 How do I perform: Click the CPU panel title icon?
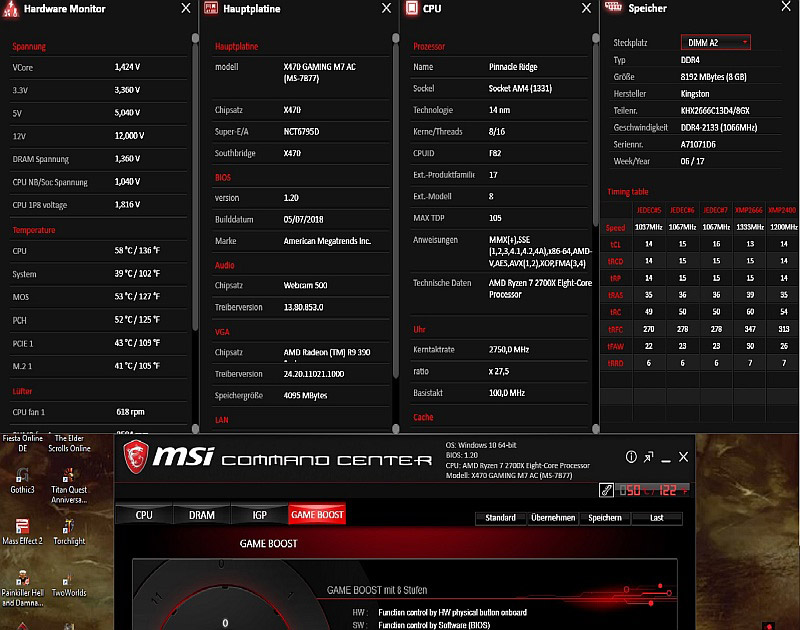click(x=411, y=8)
